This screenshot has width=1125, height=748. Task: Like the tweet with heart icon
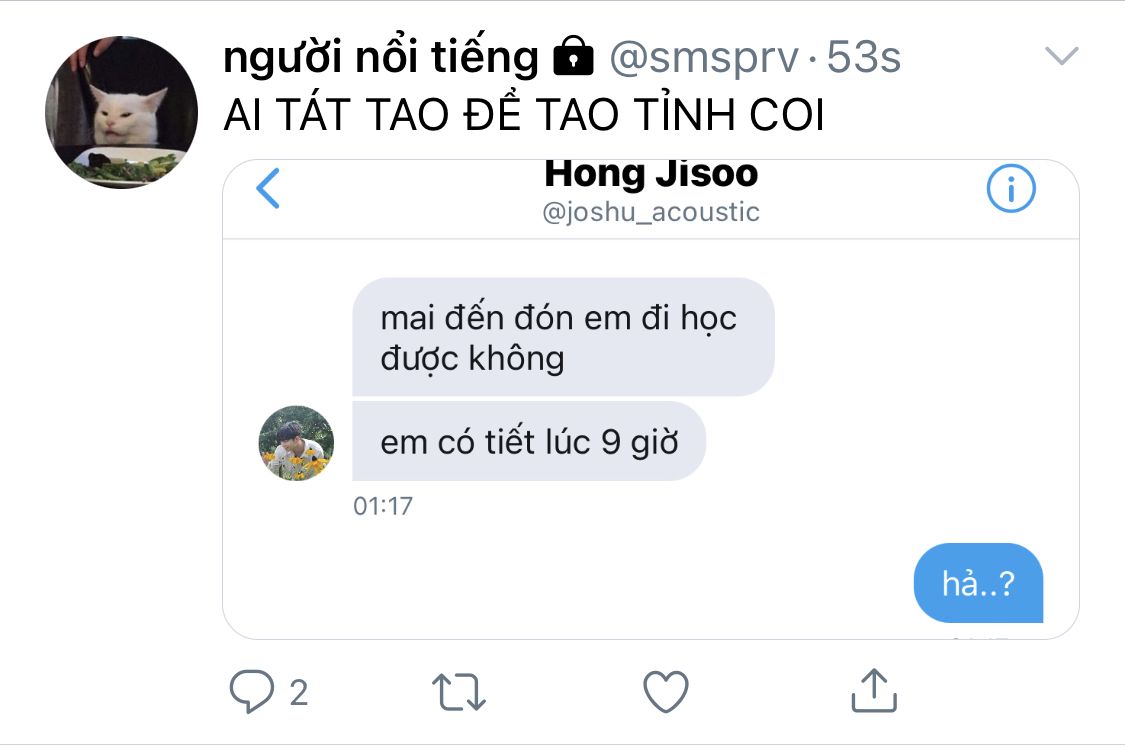pyautogui.click(x=666, y=691)
